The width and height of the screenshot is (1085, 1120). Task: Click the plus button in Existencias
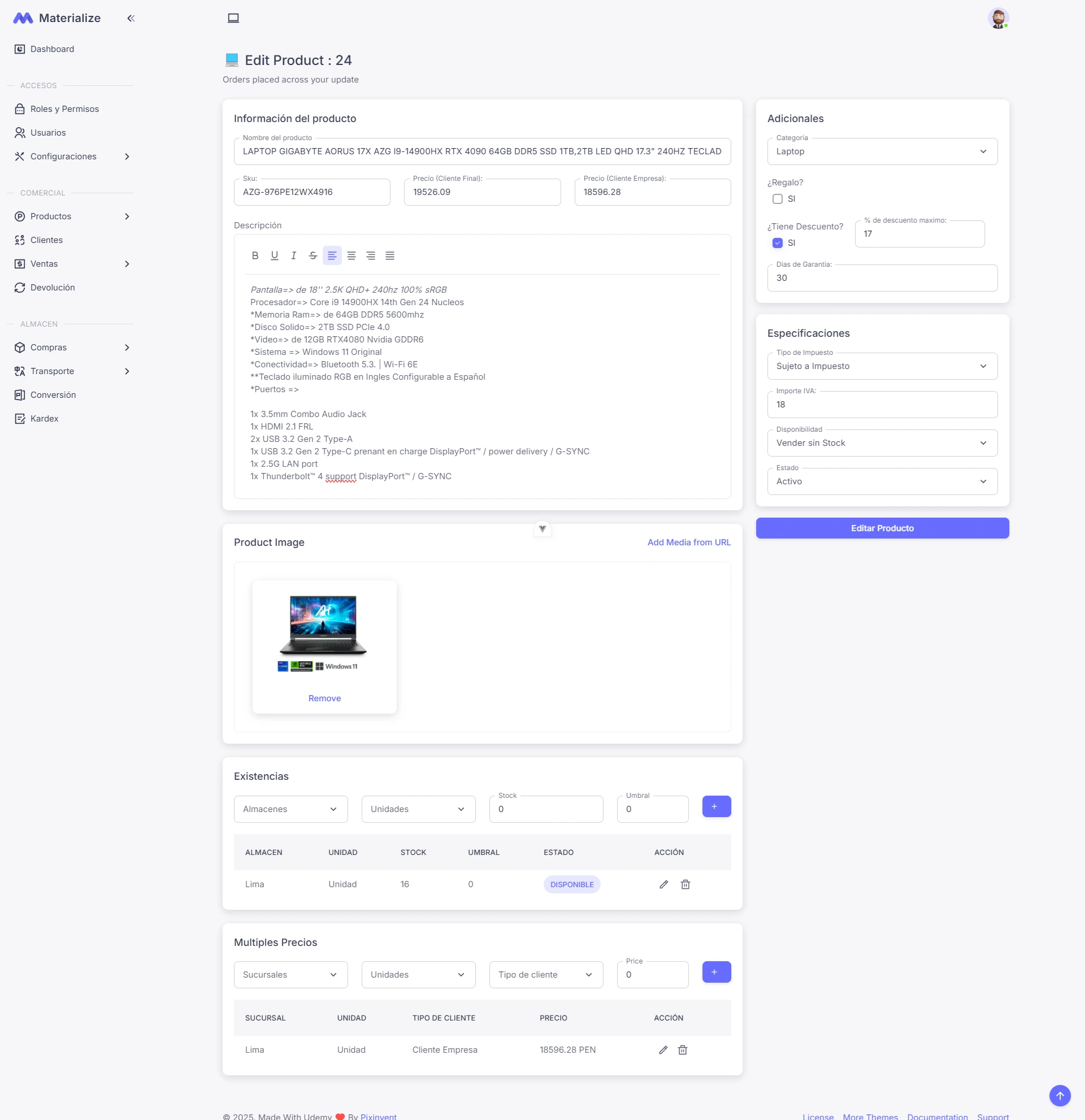716,806
